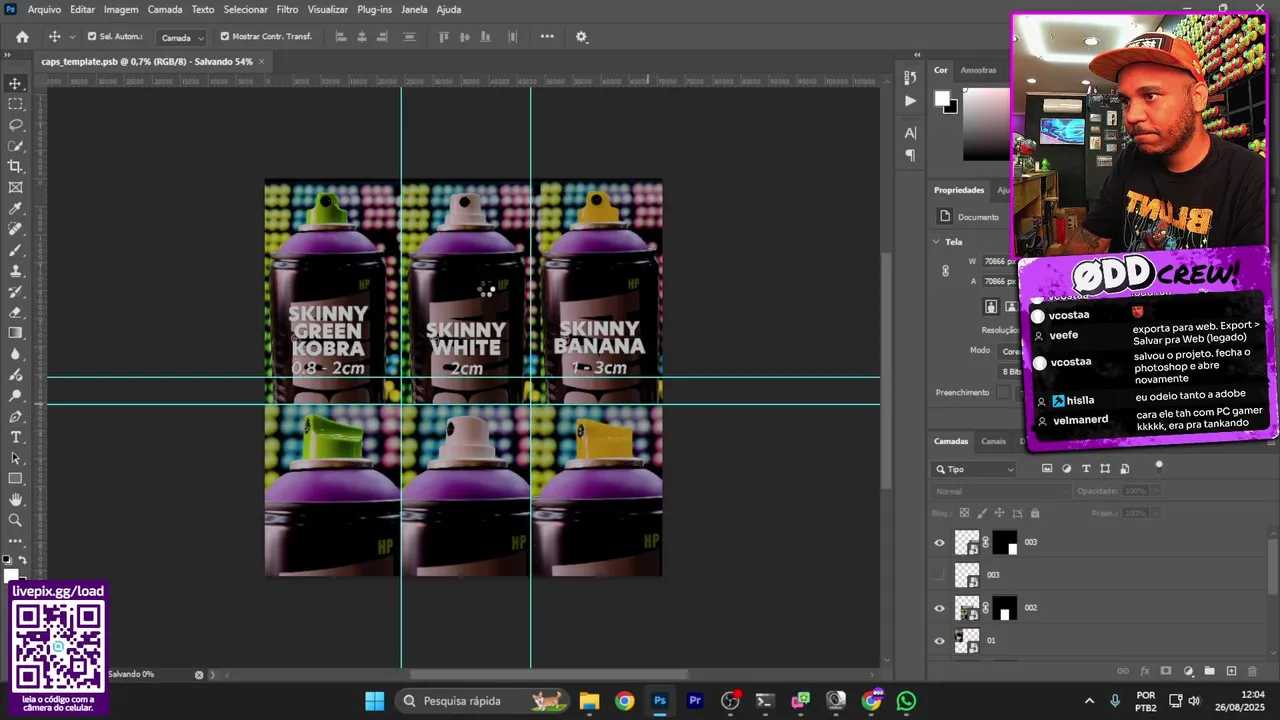Viewport: 1280px width, 720px height.
Task: Select the Gradient tool
Action: [x=15, y=333]
